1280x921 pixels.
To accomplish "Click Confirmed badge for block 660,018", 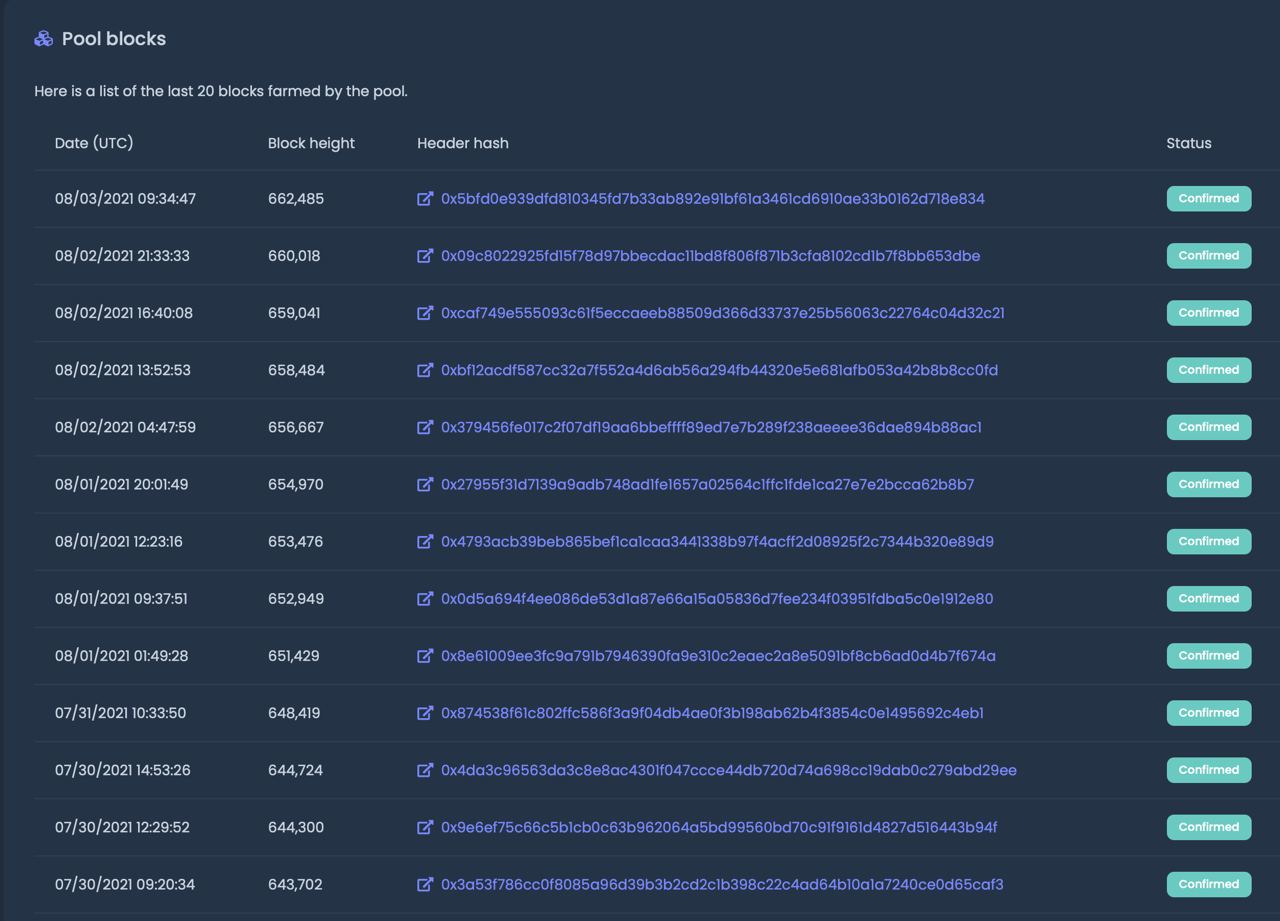I will tap(1209, 255).
